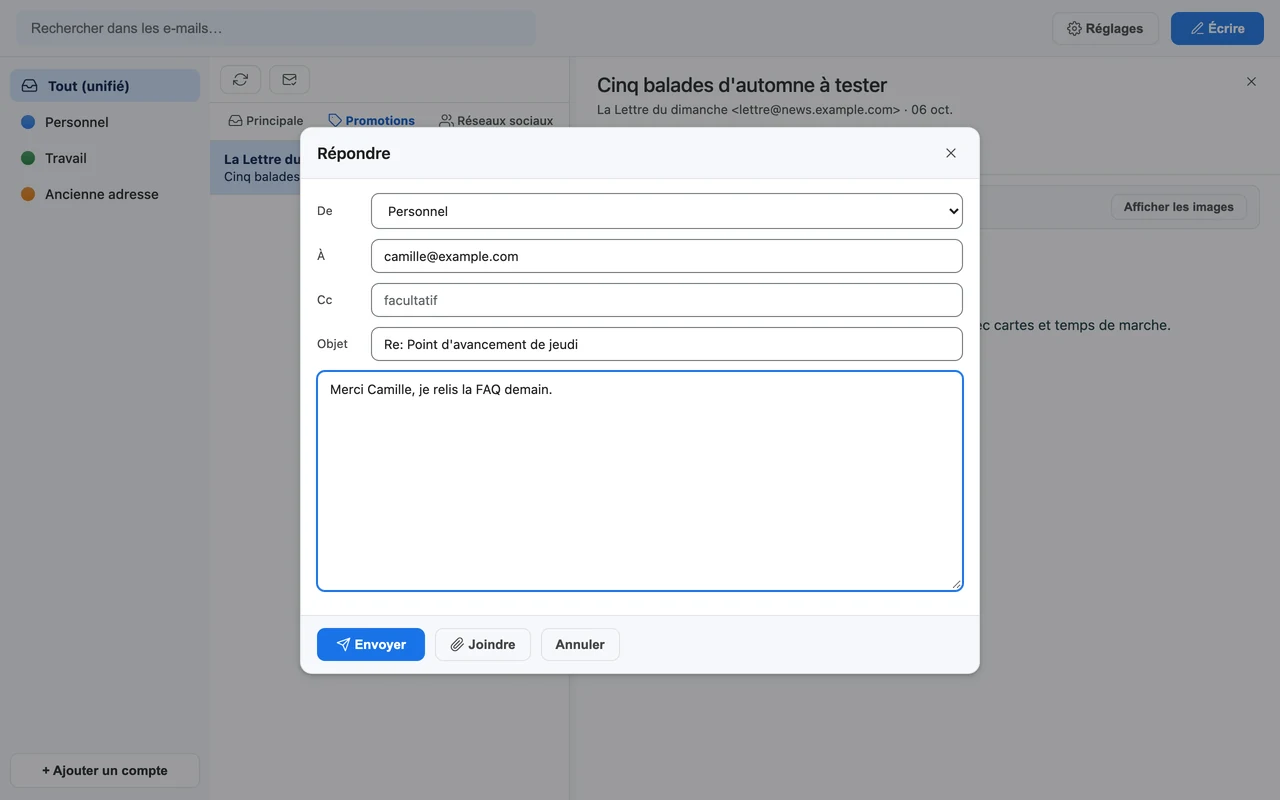Refresh the message list

click(x=240, y=79)
